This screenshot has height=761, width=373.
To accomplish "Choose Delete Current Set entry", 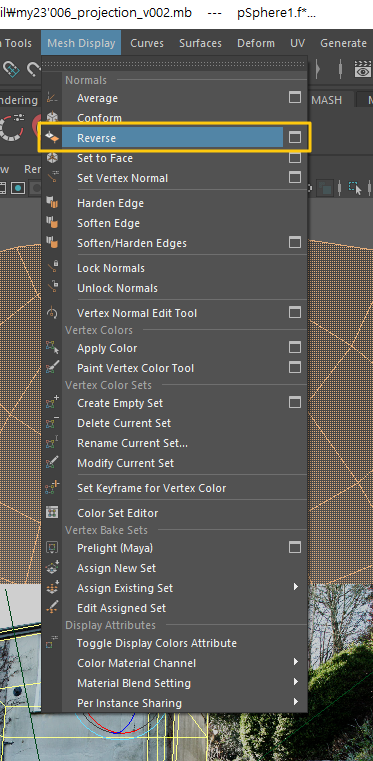I will 124,423.
